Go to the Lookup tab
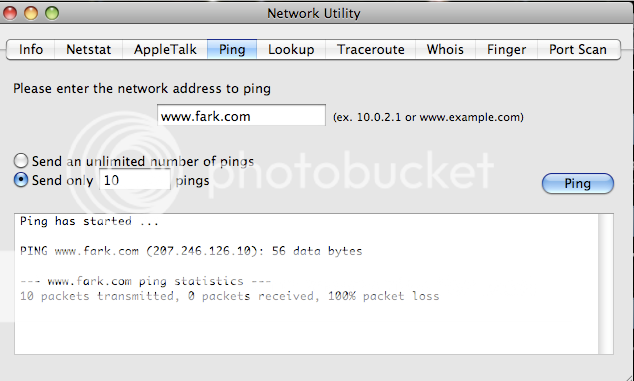This screenshot has height=381, width=634. (291, 49)
